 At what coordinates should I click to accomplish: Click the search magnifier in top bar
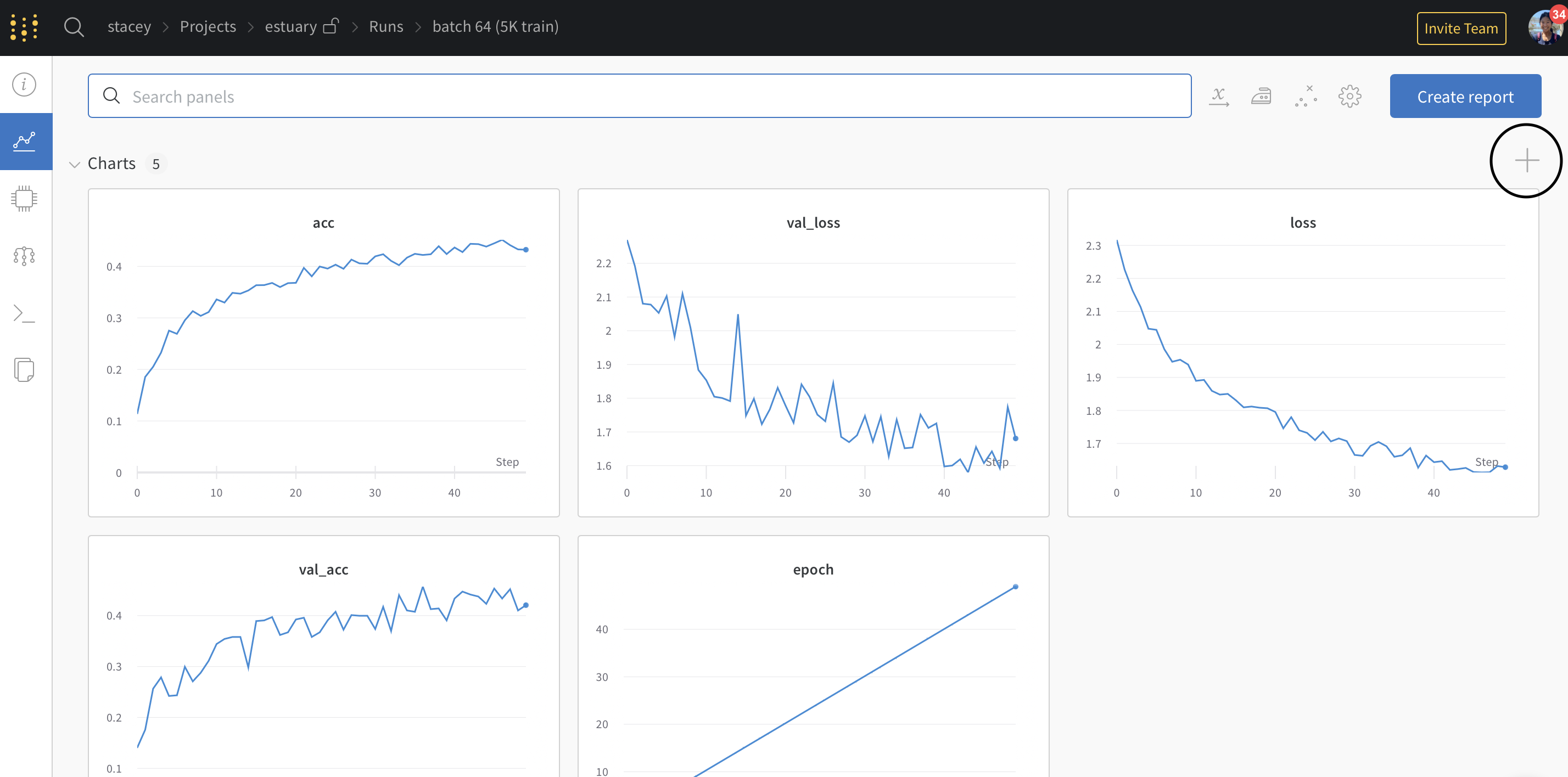[x=74, y=27]
